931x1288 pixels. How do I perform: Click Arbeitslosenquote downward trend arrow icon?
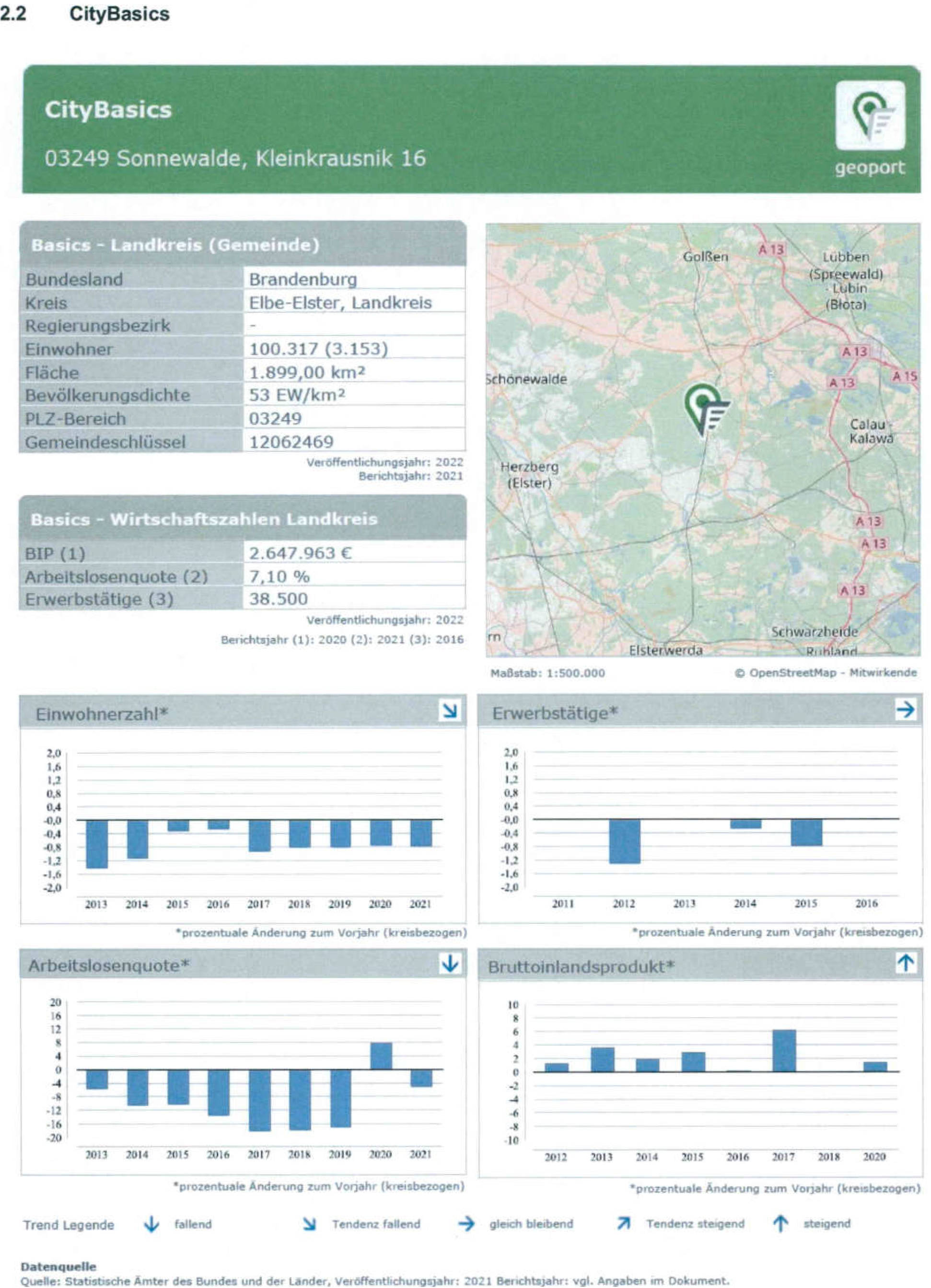[x=450, y=964]
